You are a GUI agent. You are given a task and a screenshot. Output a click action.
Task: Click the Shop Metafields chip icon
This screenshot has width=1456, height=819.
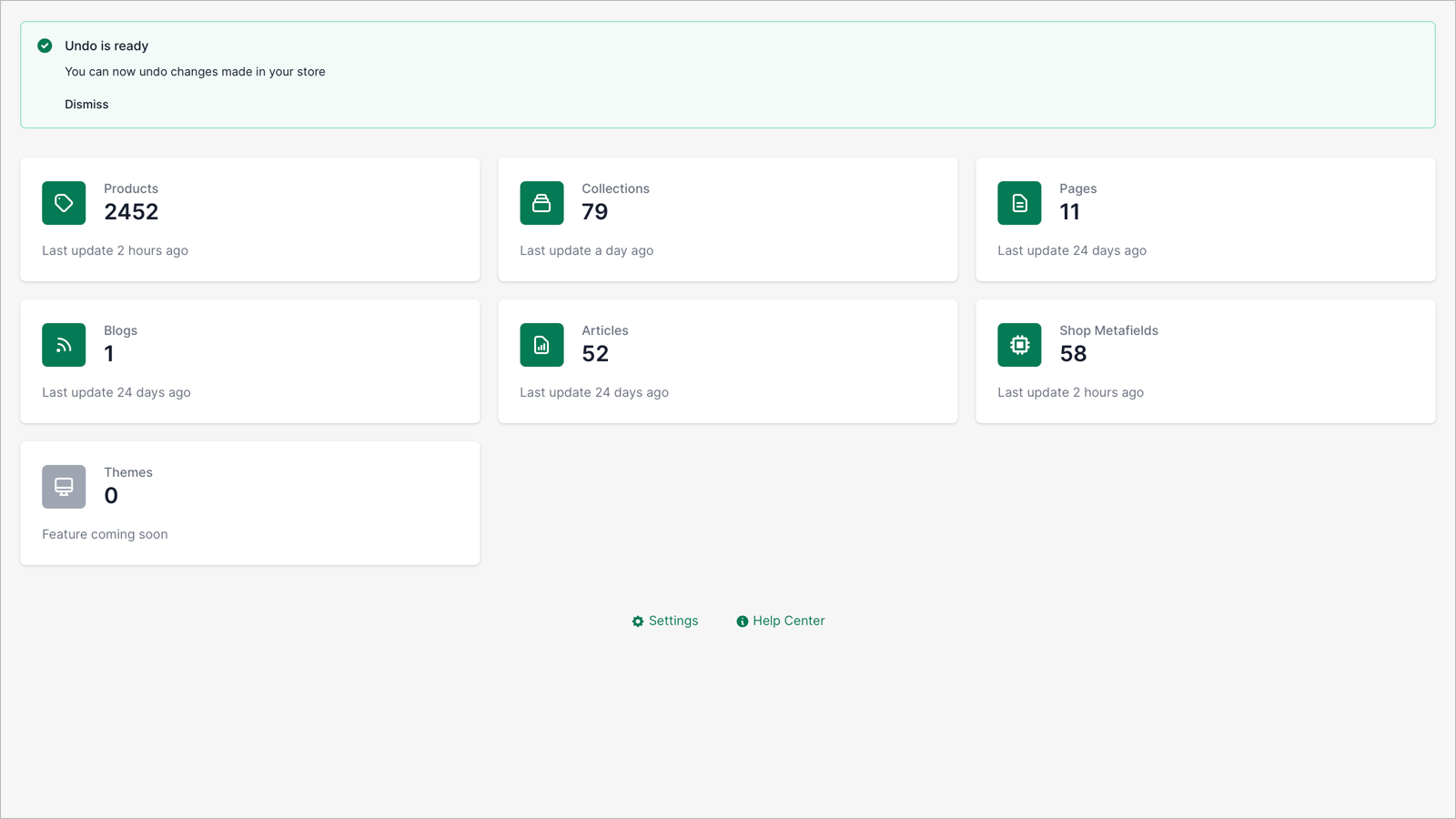pyautogui.click(x=1018, y=345)
